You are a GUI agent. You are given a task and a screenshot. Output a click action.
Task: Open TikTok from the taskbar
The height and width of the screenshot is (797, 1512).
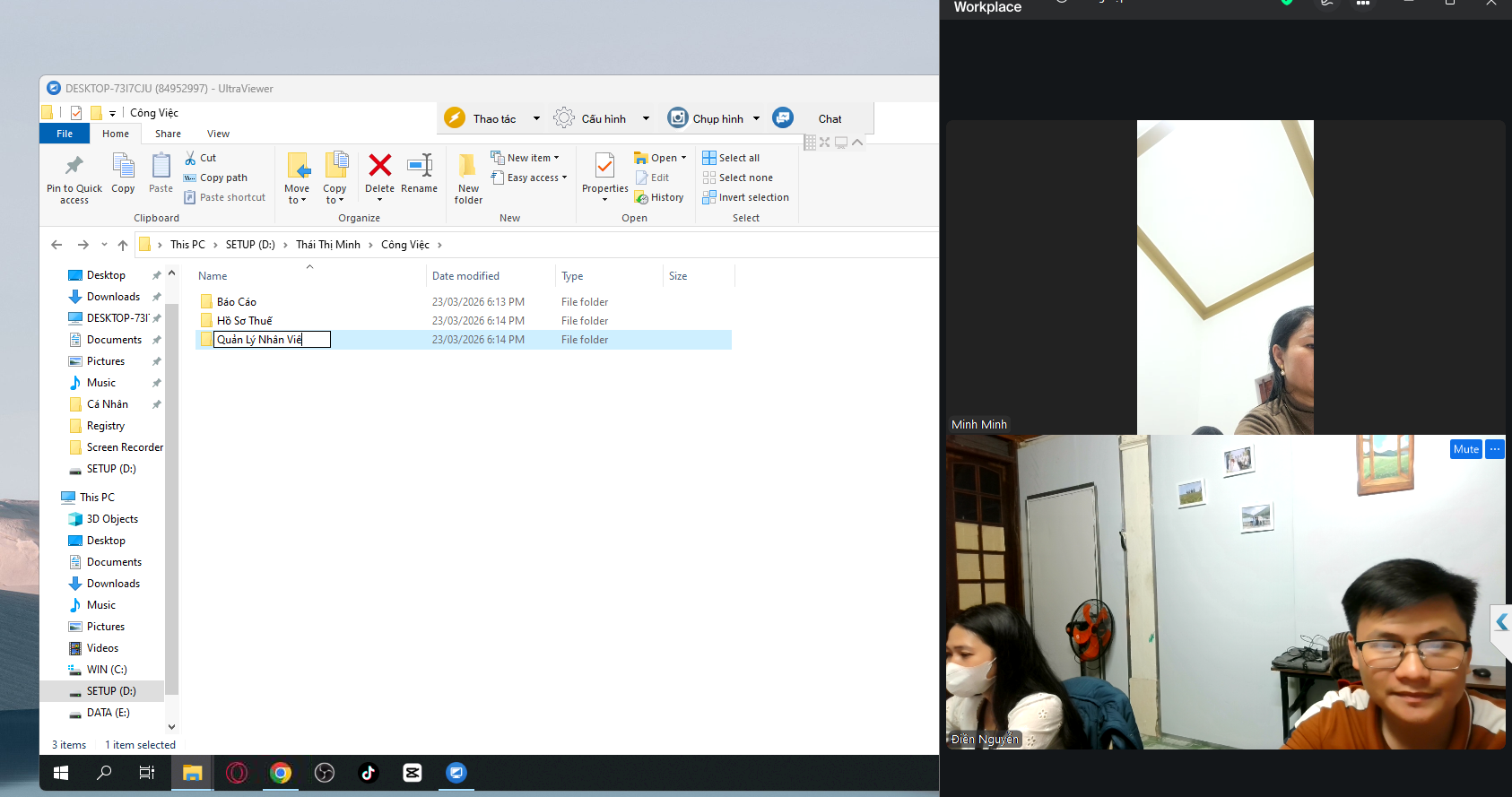pos(369,773)
